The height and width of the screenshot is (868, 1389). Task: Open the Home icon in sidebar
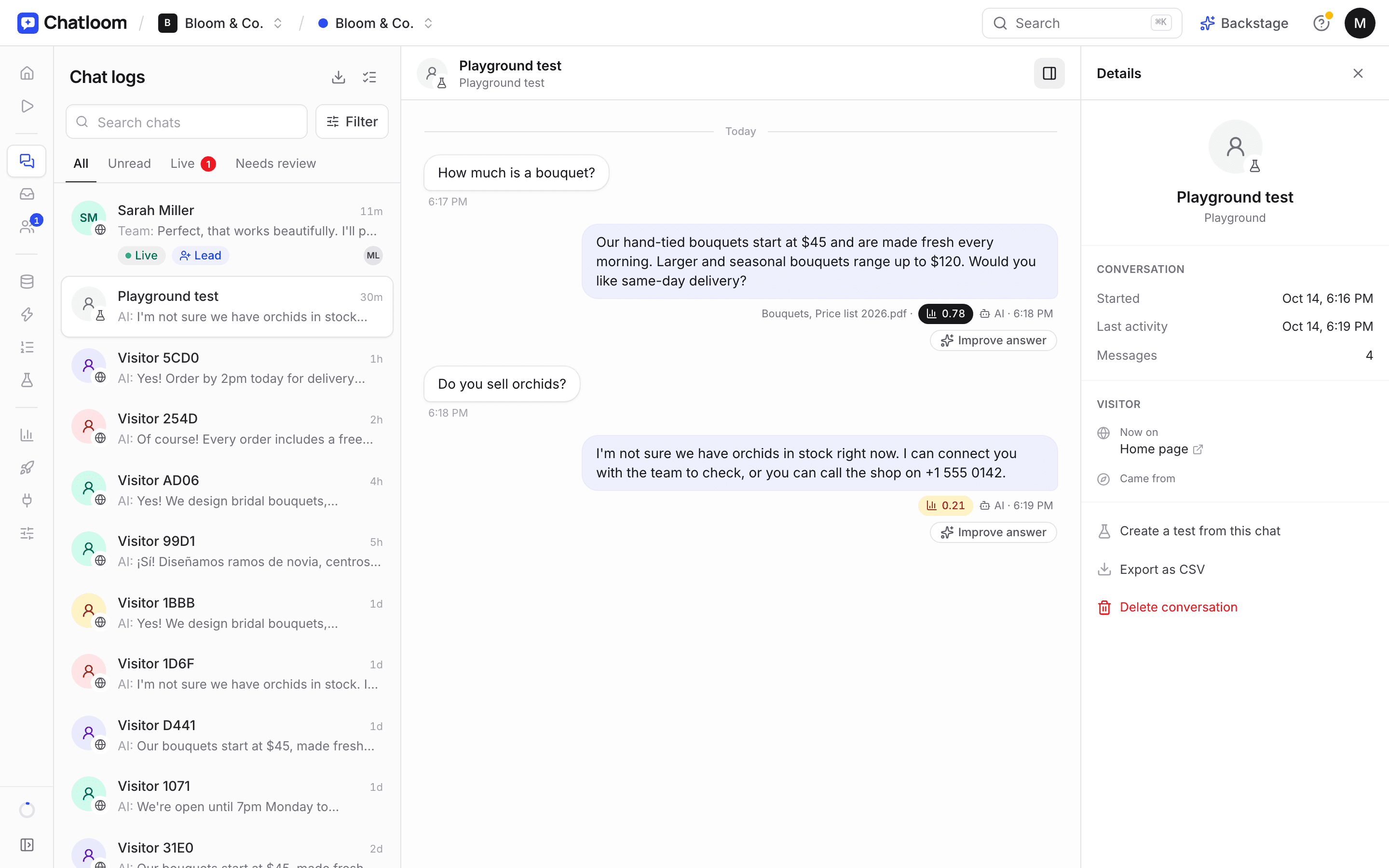pos(27,73)
